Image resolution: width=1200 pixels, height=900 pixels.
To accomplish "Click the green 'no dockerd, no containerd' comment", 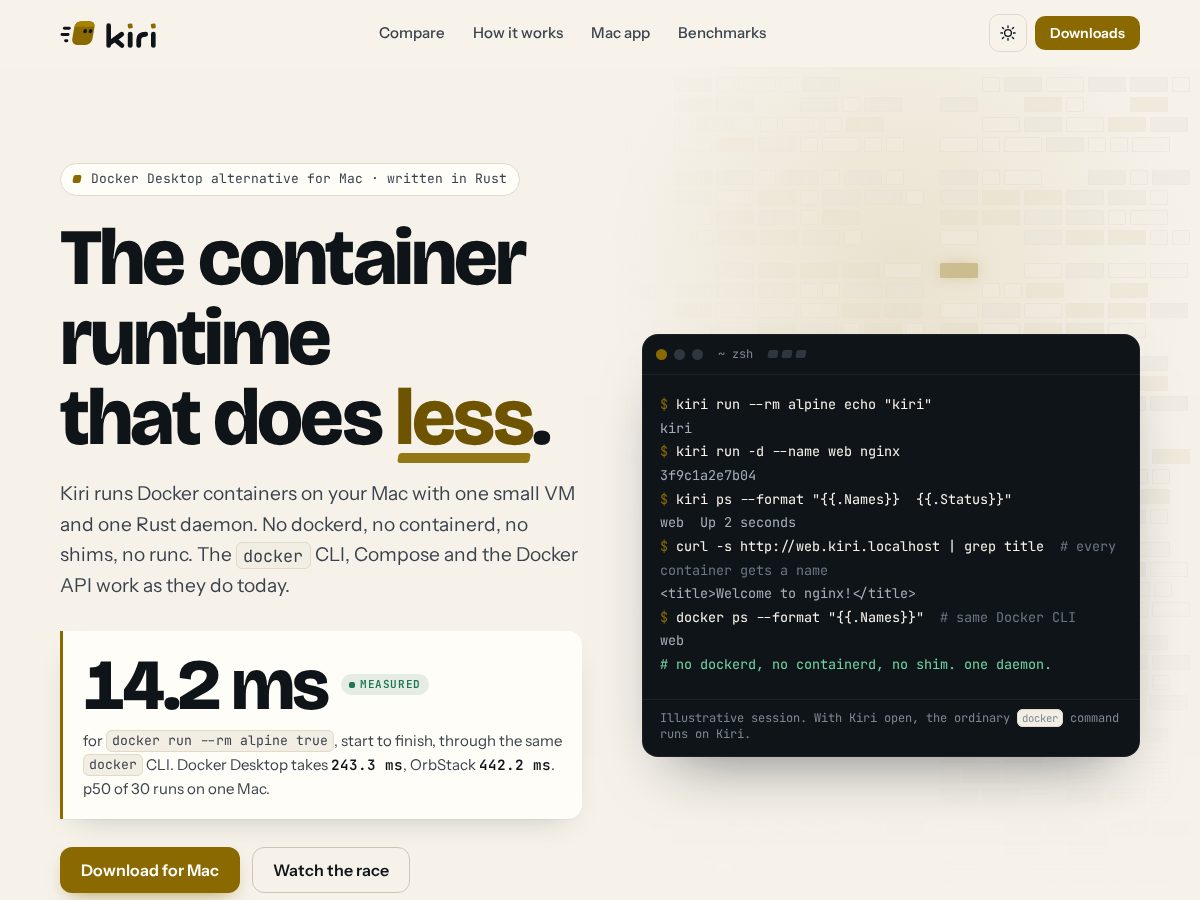I will pyautogui.click(x=856, y=664).
